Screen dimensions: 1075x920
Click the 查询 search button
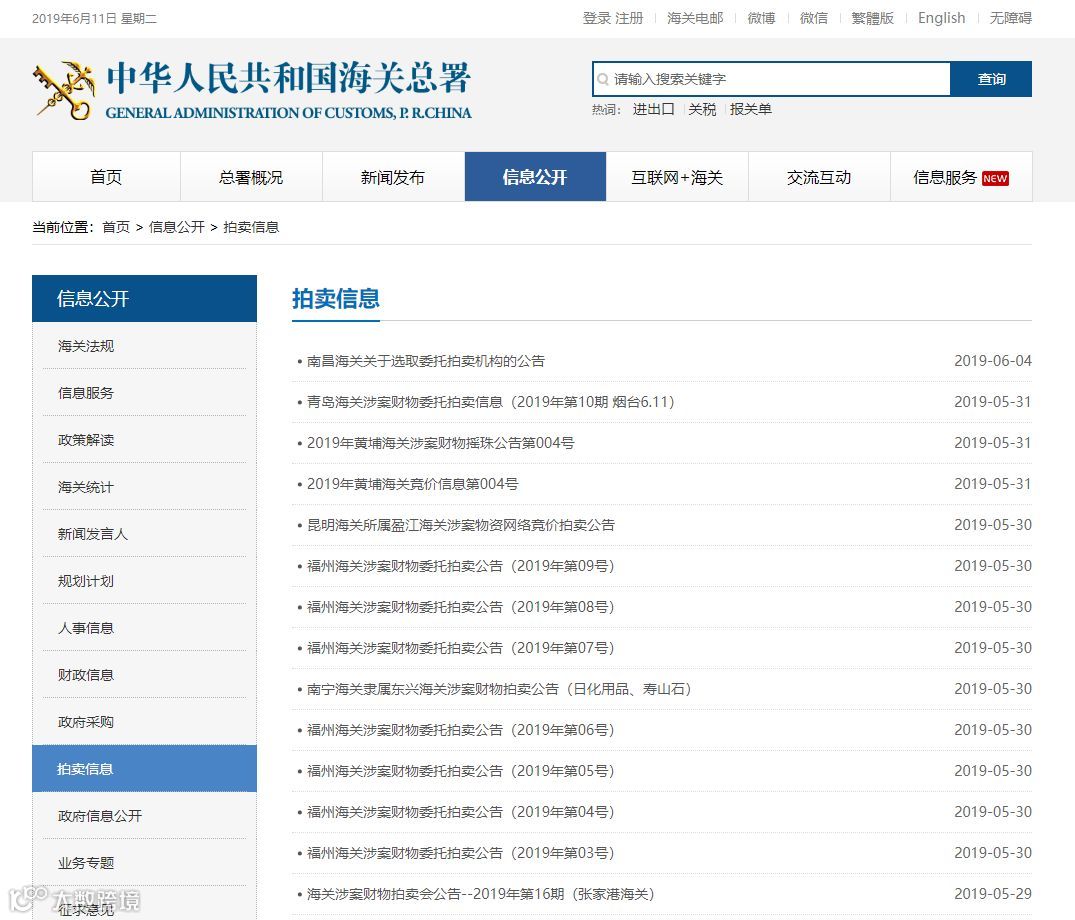[x=991, y=79]
